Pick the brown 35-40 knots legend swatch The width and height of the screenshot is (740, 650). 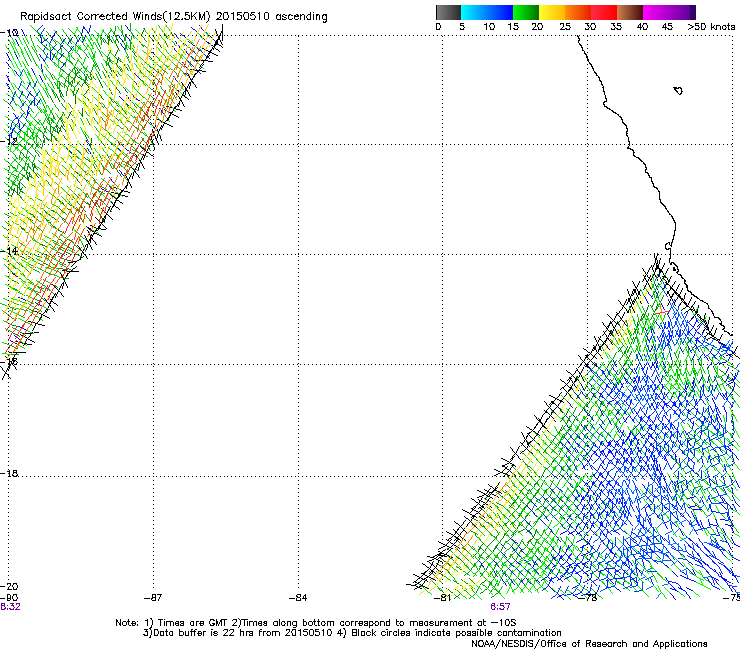tap(630, 12)
